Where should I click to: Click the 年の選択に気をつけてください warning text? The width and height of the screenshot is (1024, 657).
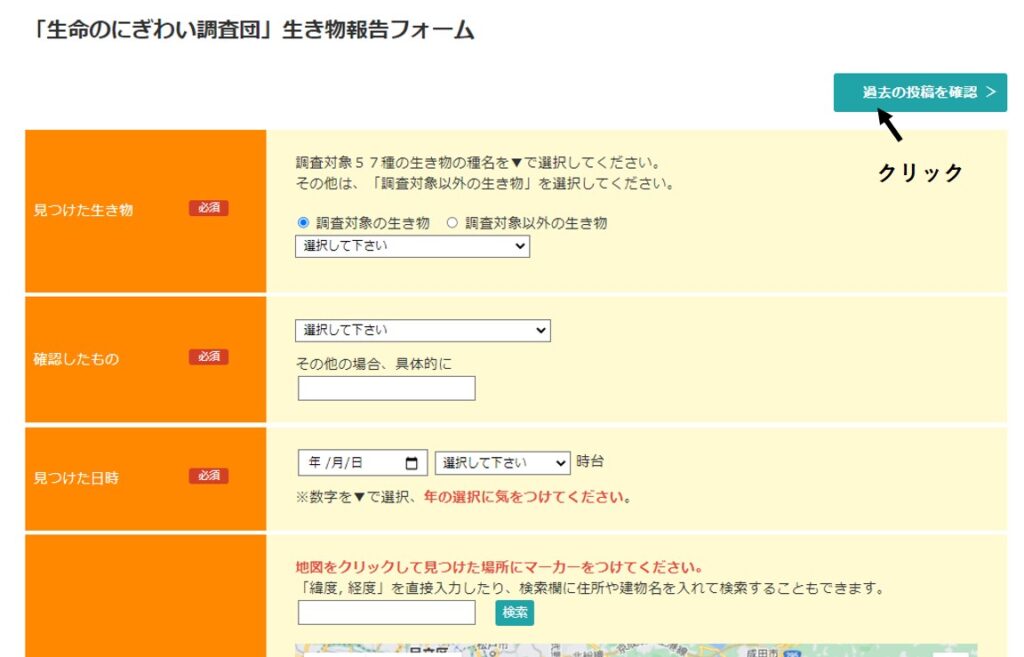pyautogui.click(x=525, y=497)
